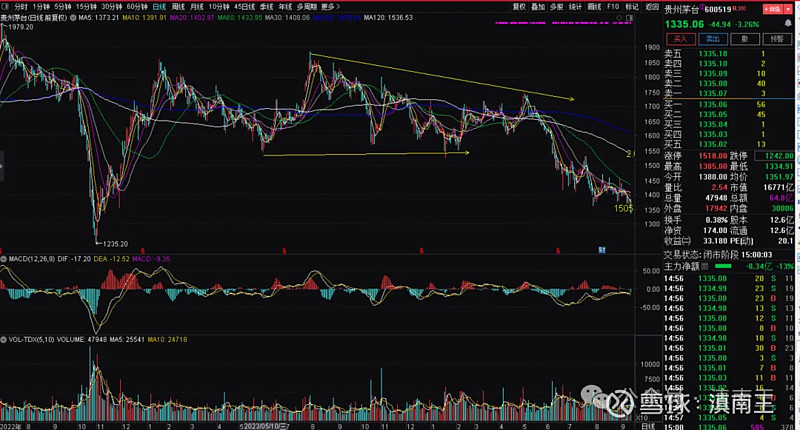
Task: Click the 2023/05/10 date marker on time axis
Action: (x=263, y=426)
